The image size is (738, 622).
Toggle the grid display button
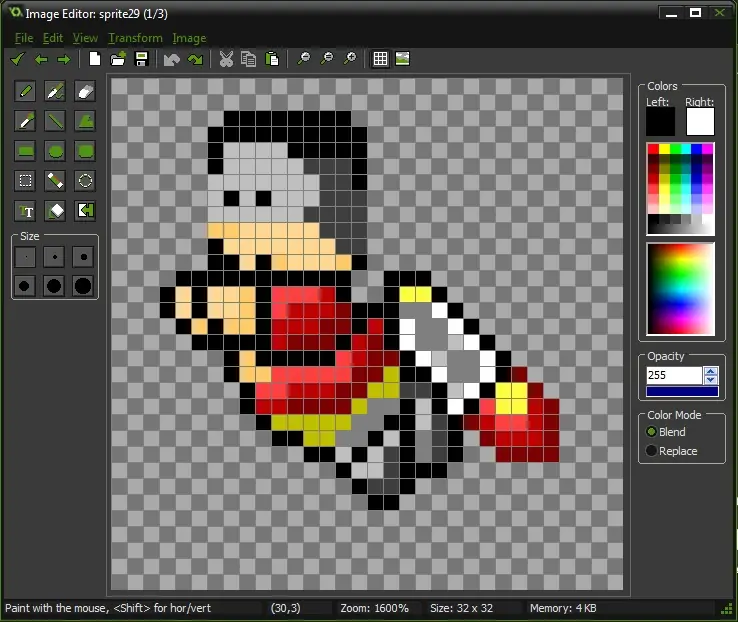380,59
